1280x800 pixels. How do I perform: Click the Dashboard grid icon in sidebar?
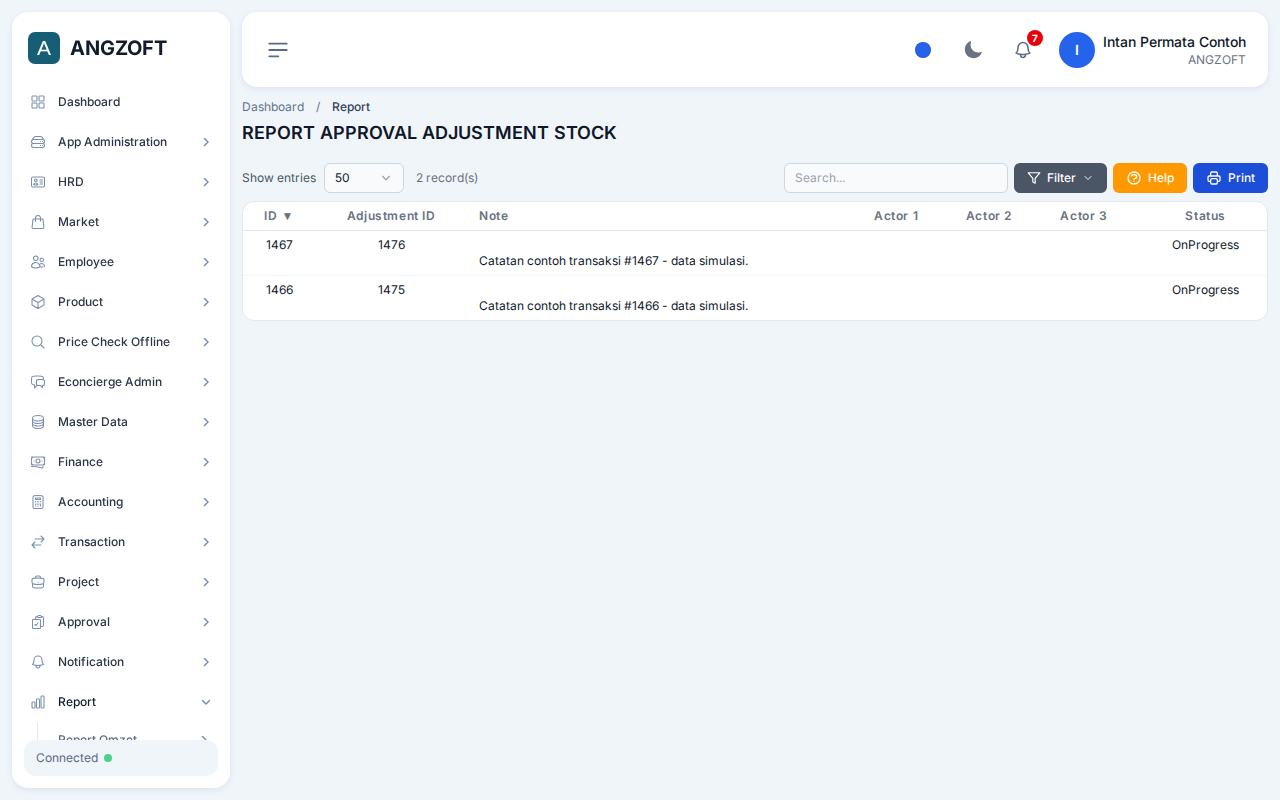38,102
